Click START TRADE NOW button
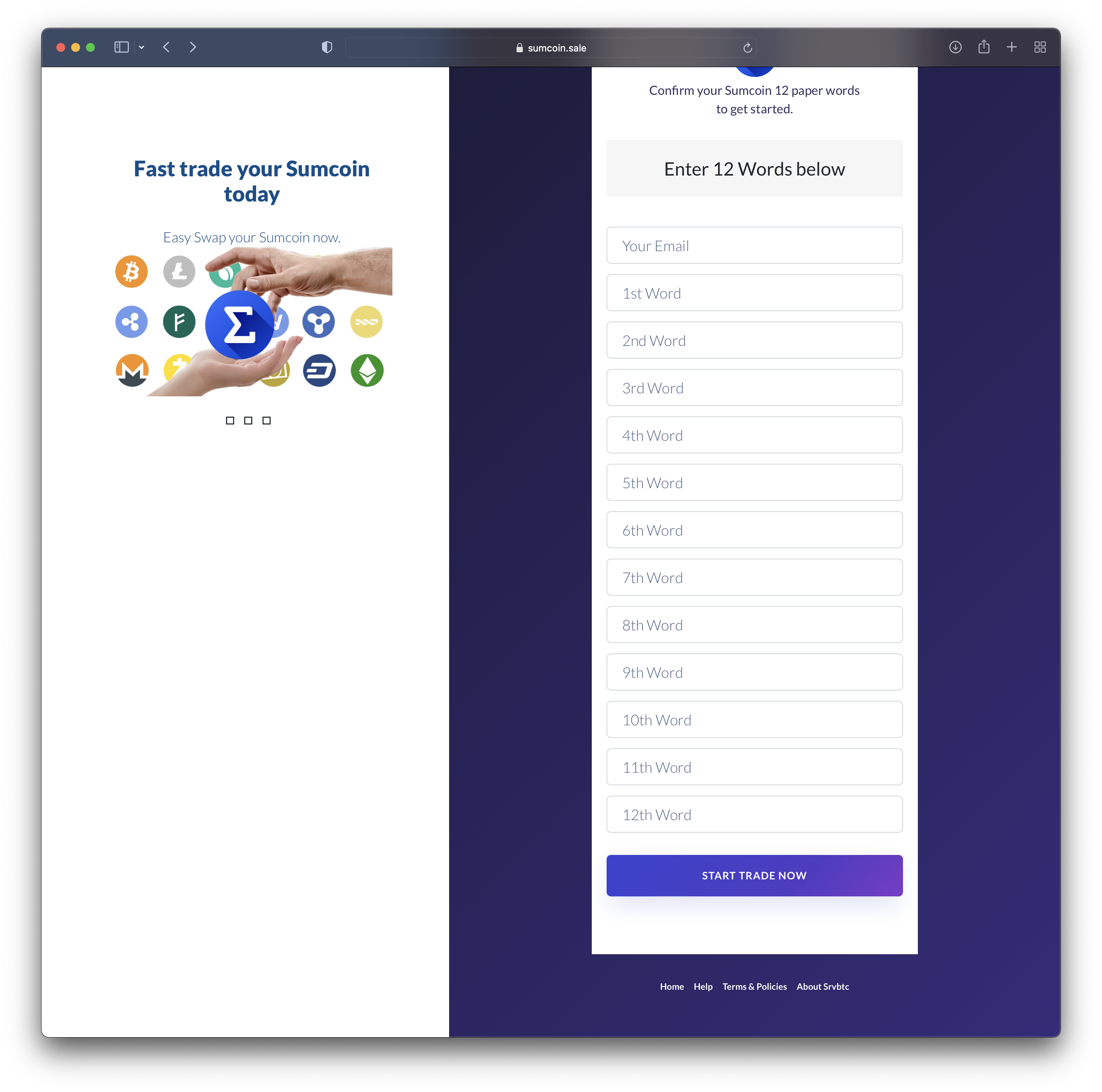Image resolution: width=1102 pixels, height=1092 pixels. tap(754, 875)
